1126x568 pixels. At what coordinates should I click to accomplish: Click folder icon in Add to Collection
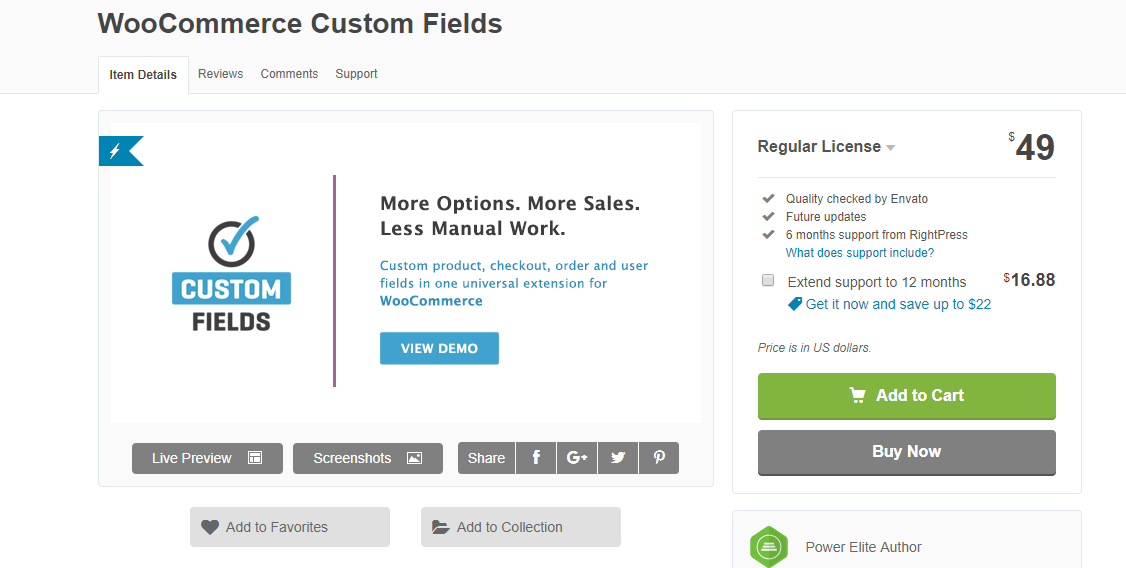tap(440, 527)
